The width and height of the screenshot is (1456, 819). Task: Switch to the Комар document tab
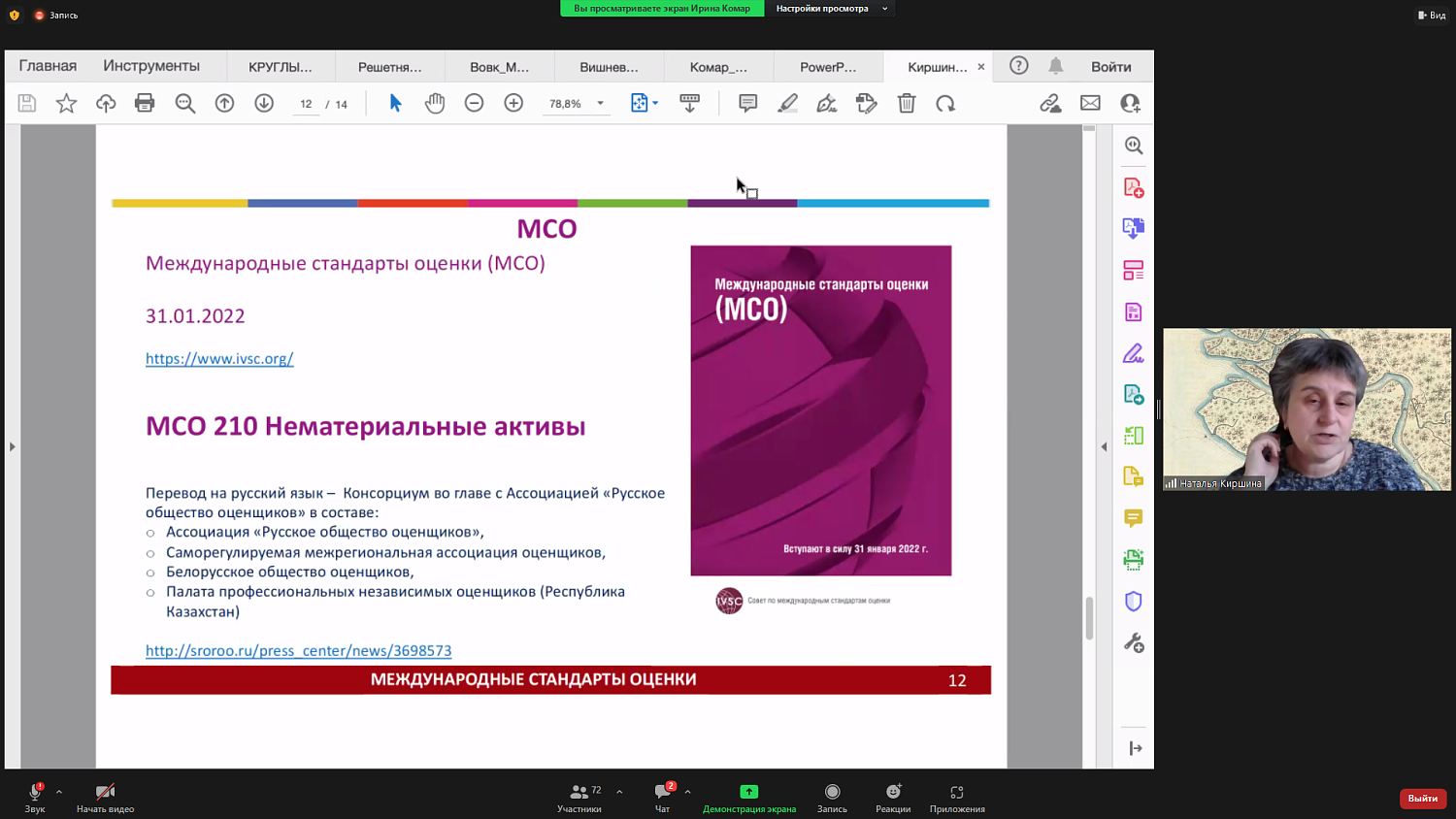point(718,67)
